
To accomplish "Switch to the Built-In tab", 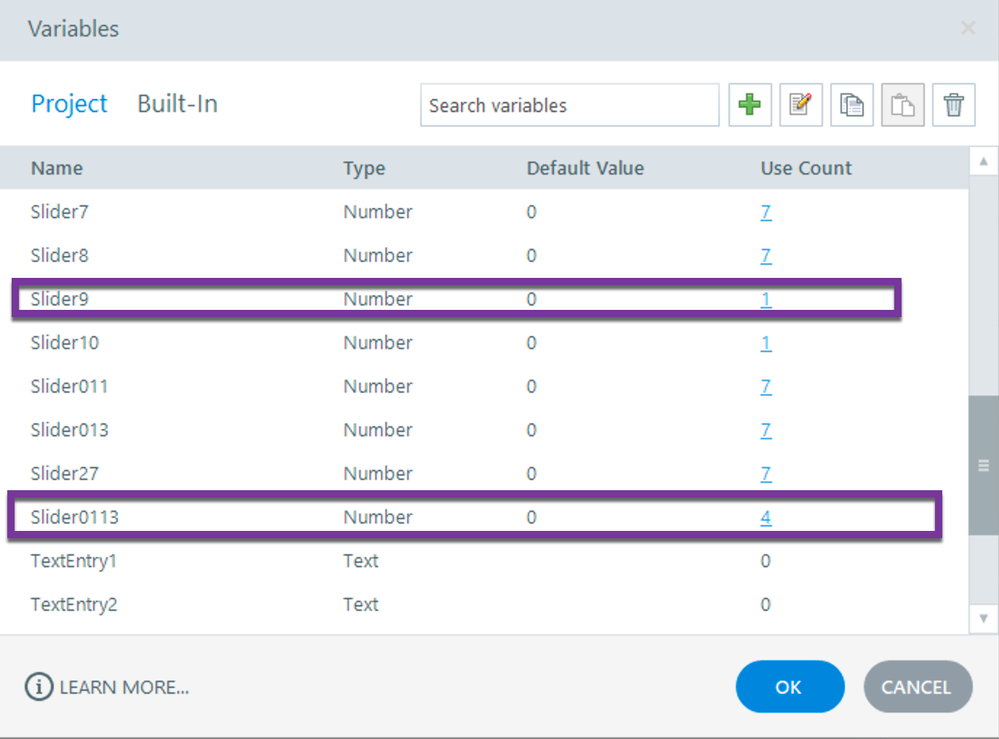I will click(x=177, y=104).
